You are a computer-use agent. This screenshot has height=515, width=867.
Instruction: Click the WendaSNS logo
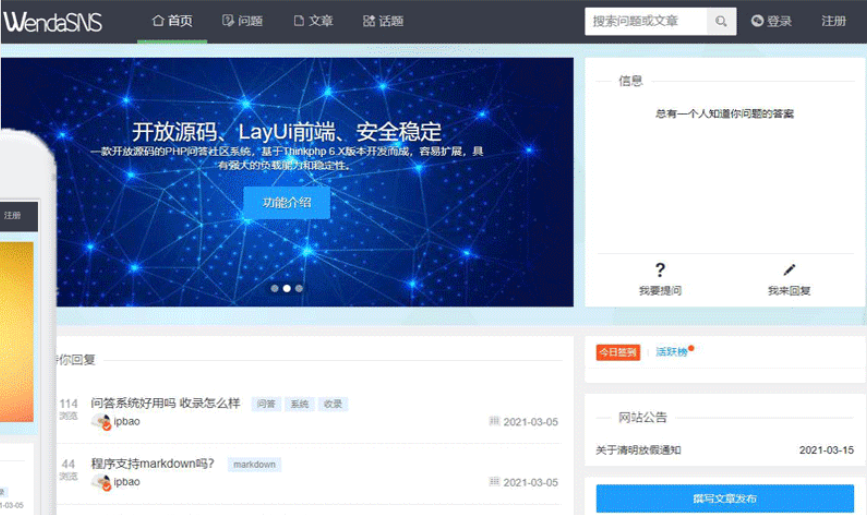[x=53, y=22]
